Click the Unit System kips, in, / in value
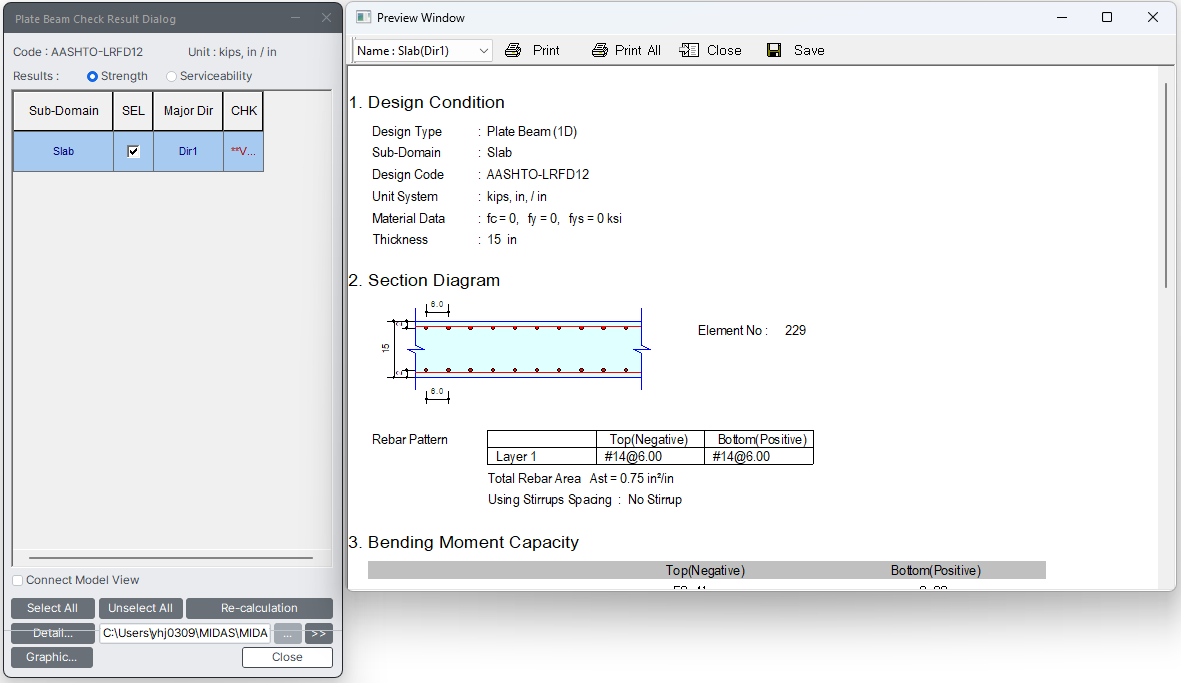Viewport: 1181px width, 683px height. tap(517, 197)
